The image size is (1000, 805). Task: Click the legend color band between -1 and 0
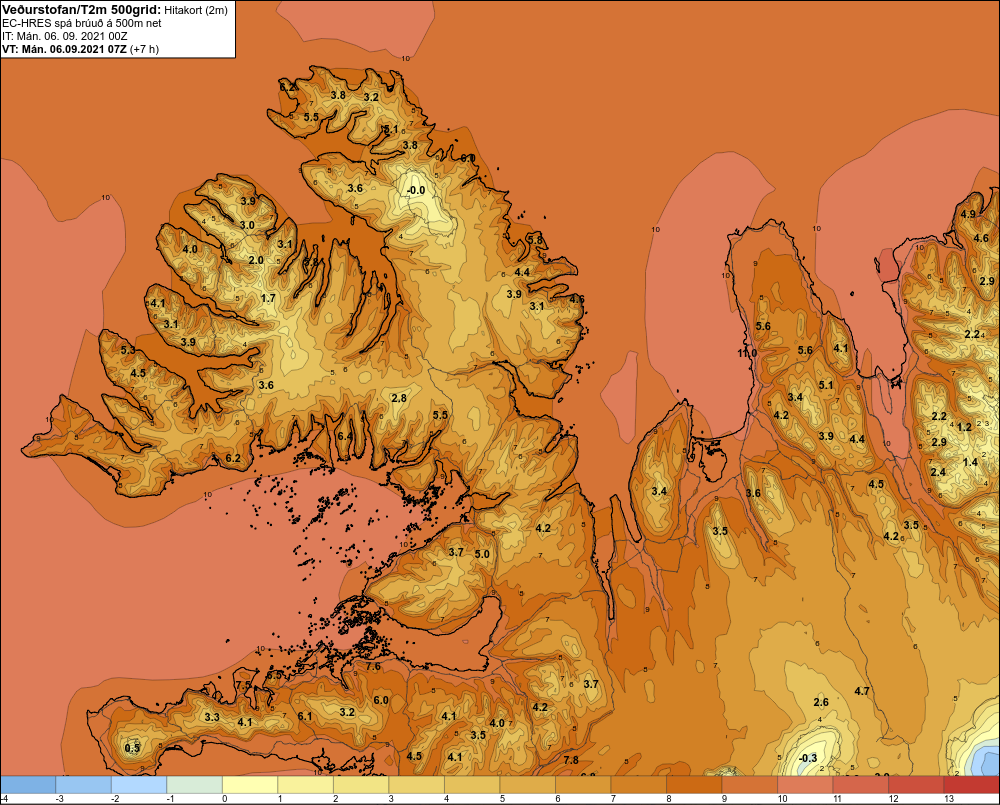(x=195, y=785)
